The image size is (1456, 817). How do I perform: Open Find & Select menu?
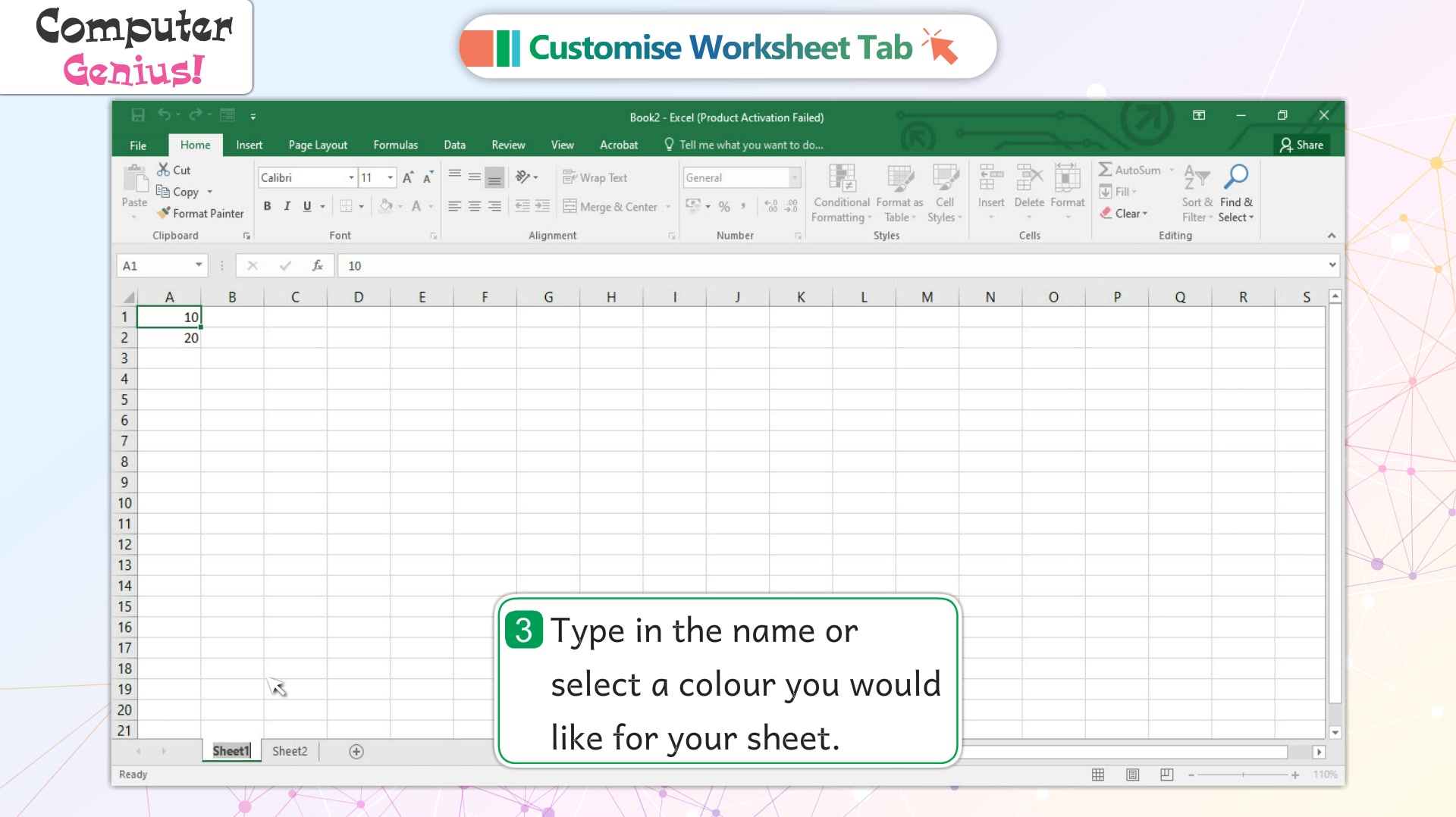point(1236,193)
